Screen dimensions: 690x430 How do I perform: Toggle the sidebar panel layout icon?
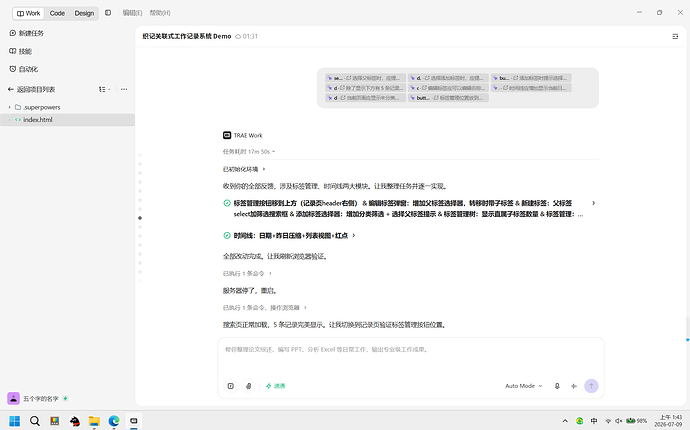point(108,13)
